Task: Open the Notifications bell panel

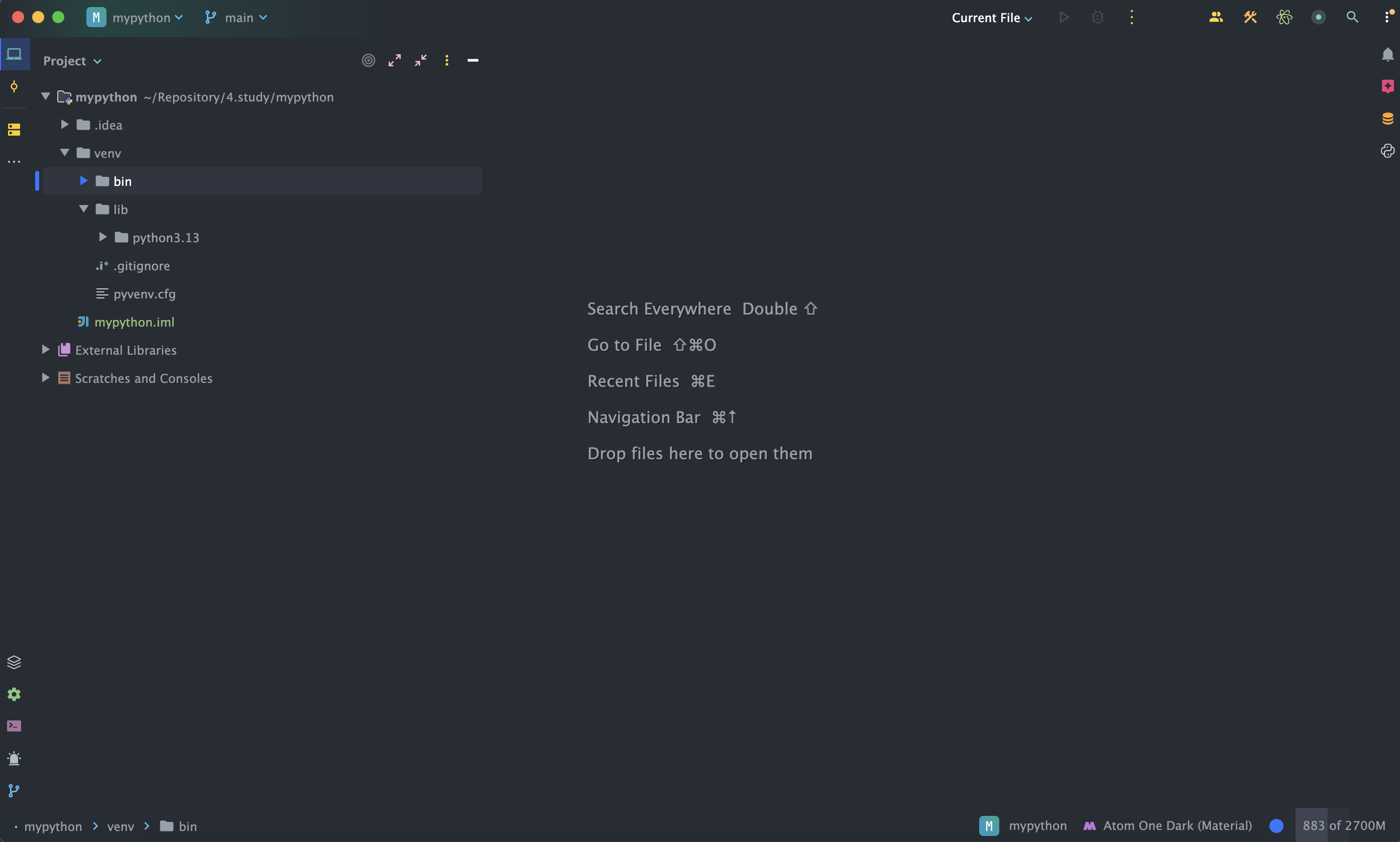Action: [x=1387, y=55]
